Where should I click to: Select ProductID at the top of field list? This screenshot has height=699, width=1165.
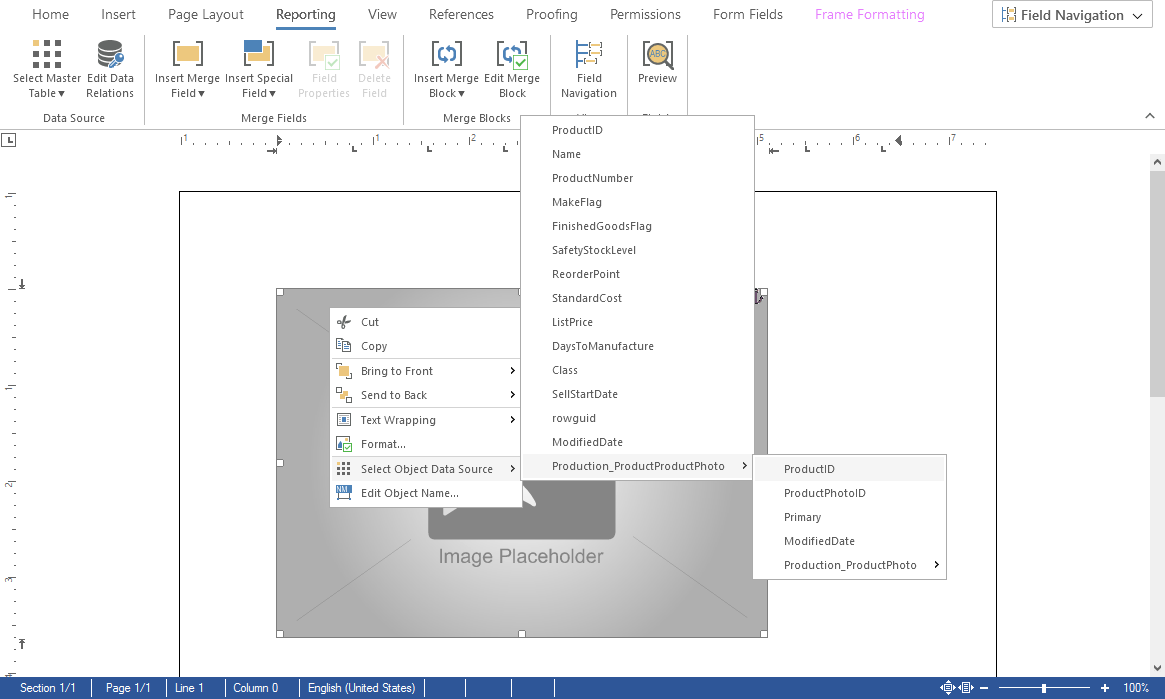click(x=637, y=130)
